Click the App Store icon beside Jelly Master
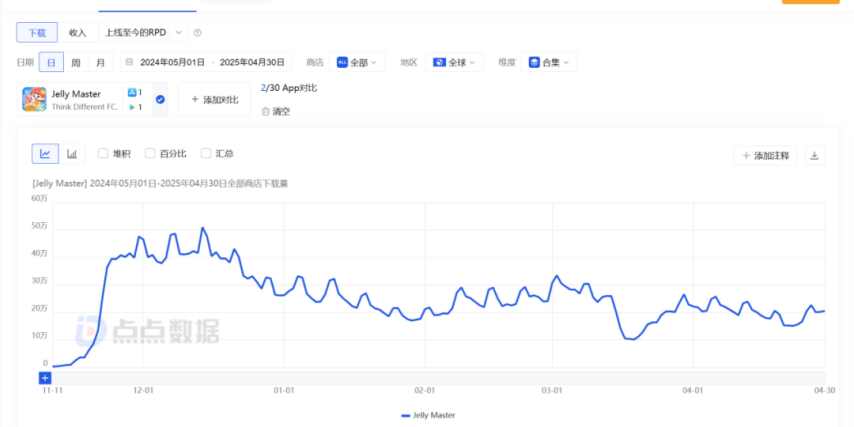Image resolution: width=854 pixels, height=427 pixels. click(132, 92)
